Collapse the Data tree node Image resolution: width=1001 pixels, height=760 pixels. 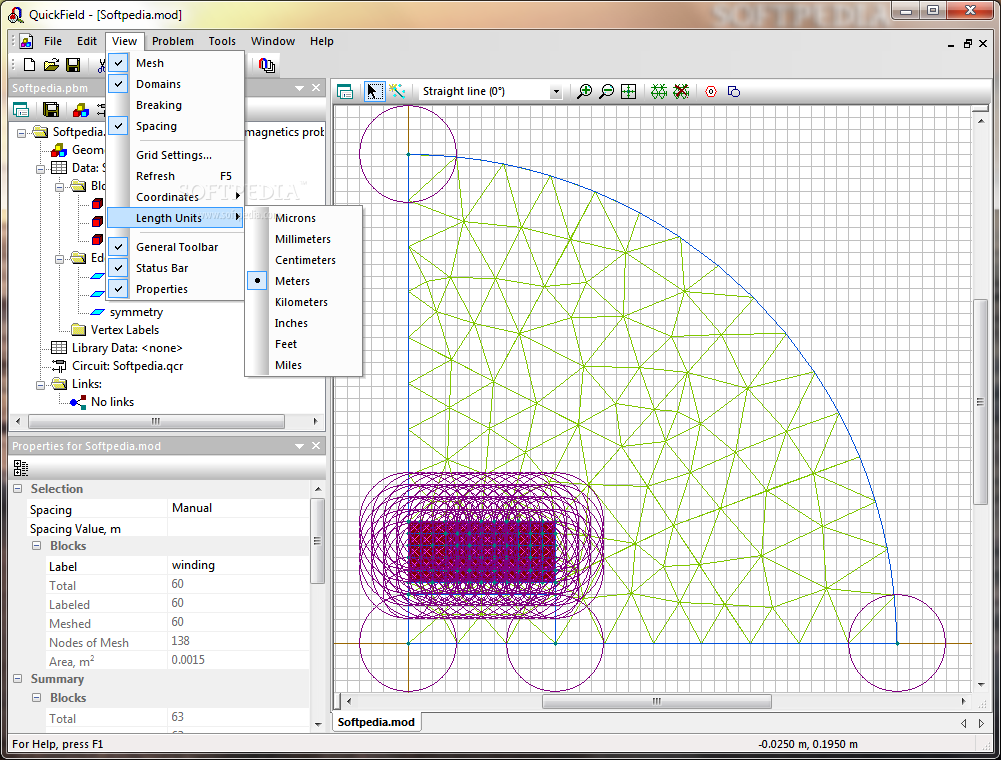[x=41, y=169]
